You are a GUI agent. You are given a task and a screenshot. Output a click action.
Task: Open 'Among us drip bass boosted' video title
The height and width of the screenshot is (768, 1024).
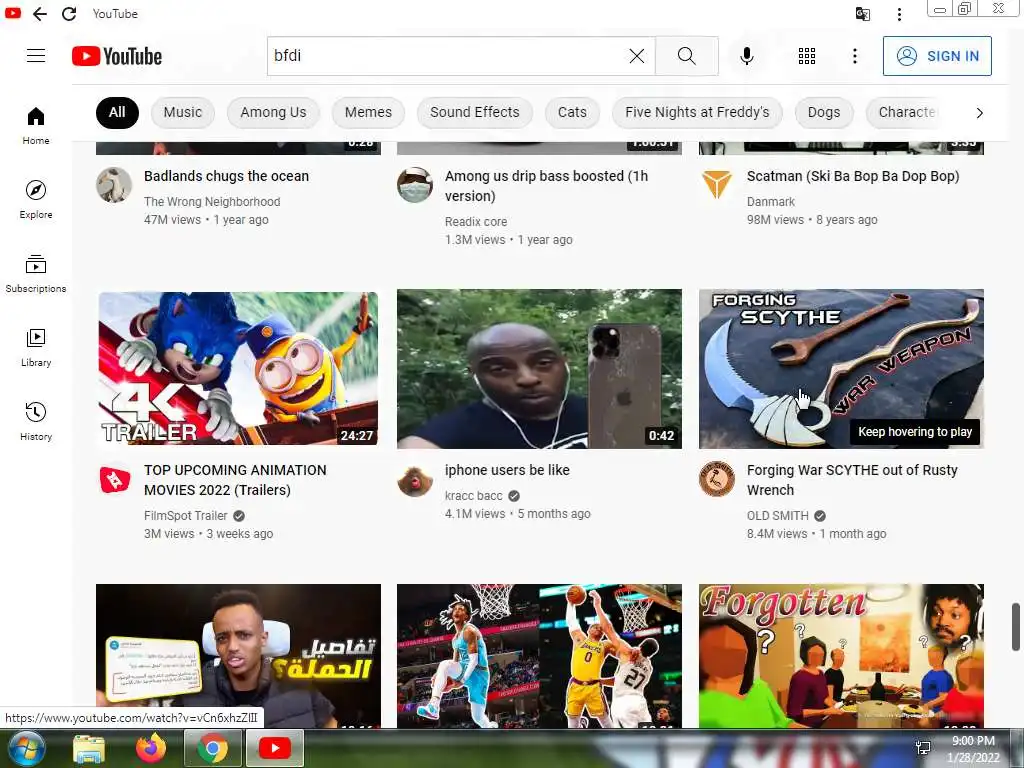[x=546, y=186]
